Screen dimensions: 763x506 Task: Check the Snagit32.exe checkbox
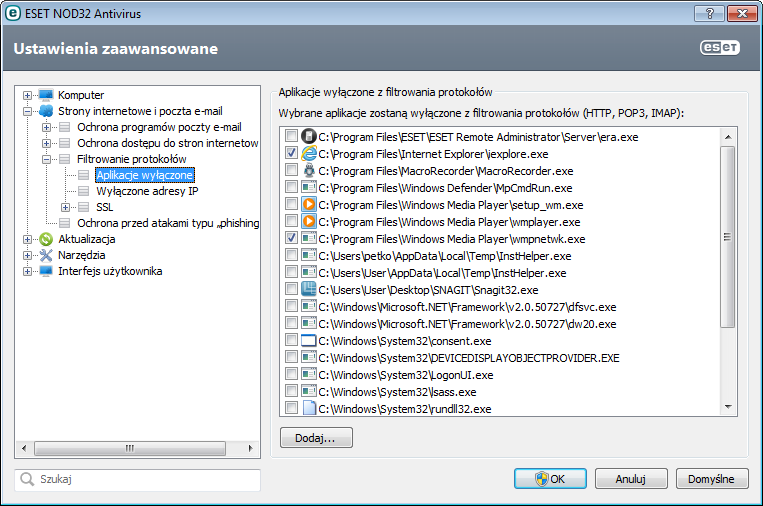point(291,289)
